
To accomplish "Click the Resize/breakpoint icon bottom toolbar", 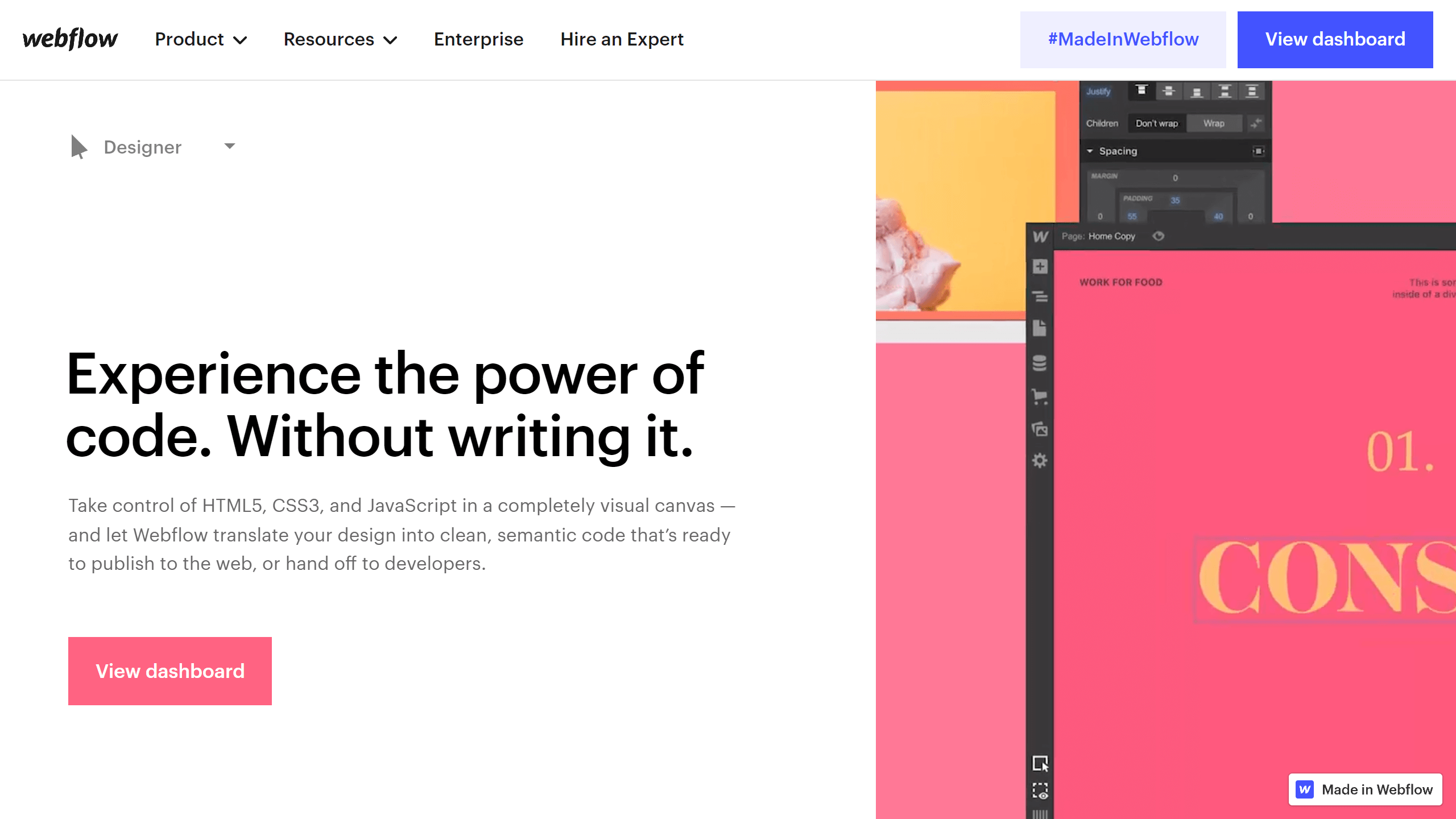I will coord(1041,763).
